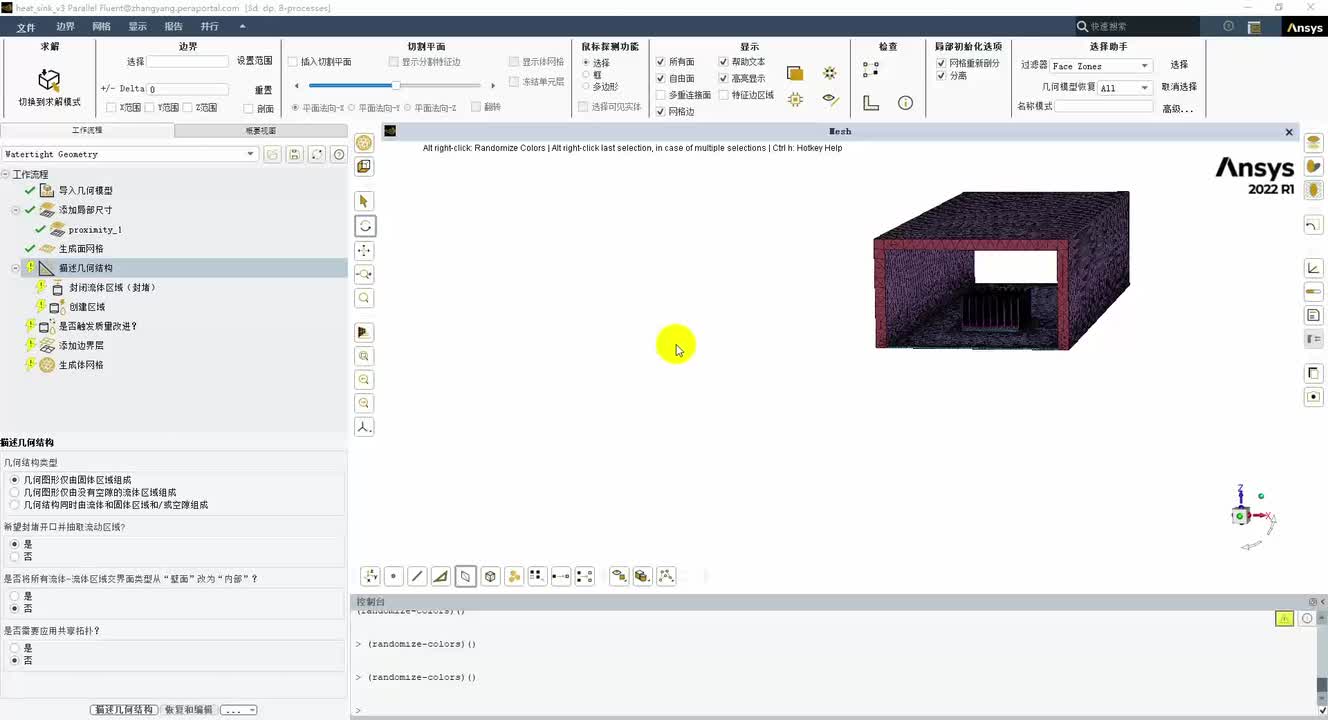
Task: Toggle the 帮助文本 checkbox
Action: [723, 62]
